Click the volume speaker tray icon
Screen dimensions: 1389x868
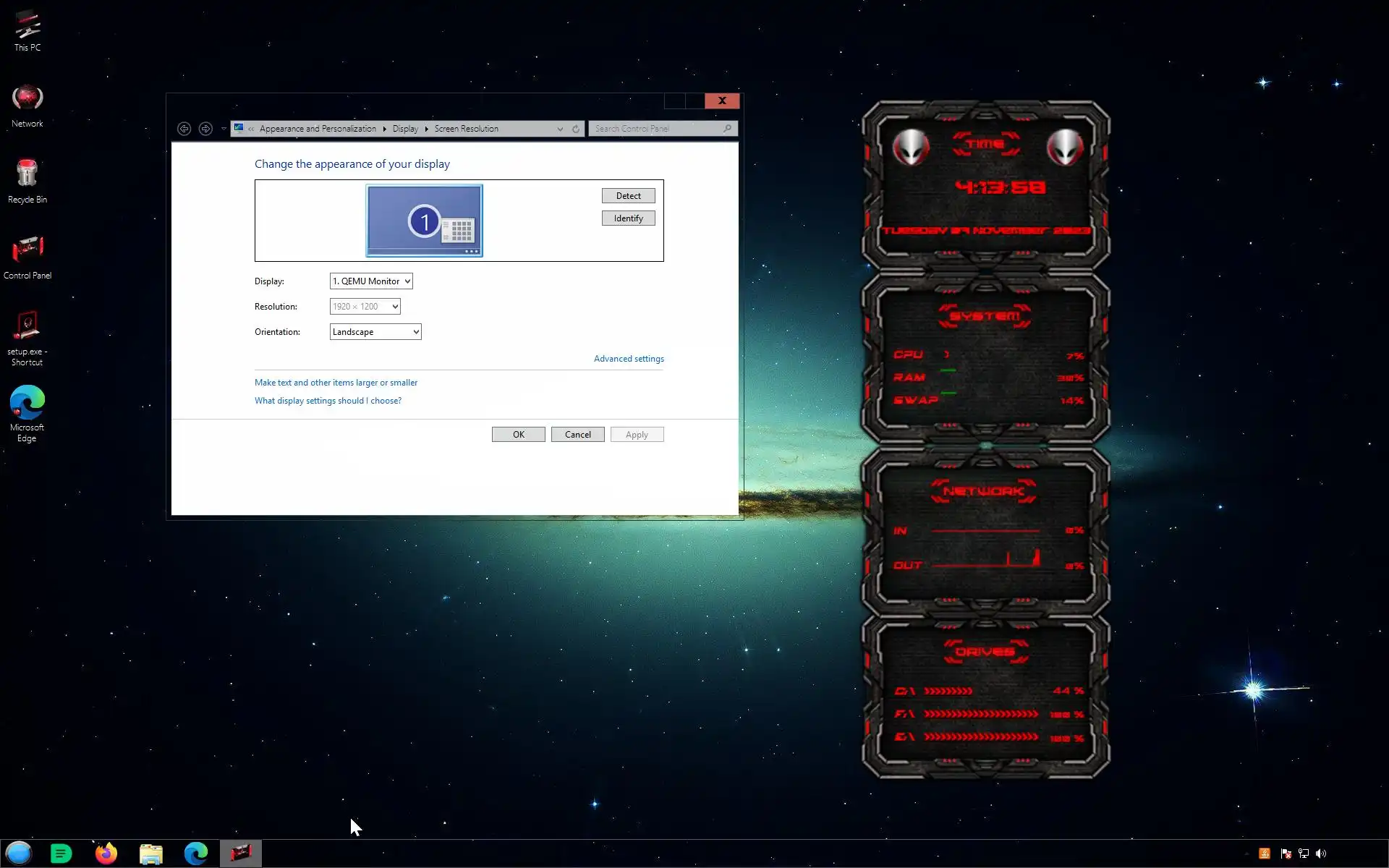[x=1321, y=854]
